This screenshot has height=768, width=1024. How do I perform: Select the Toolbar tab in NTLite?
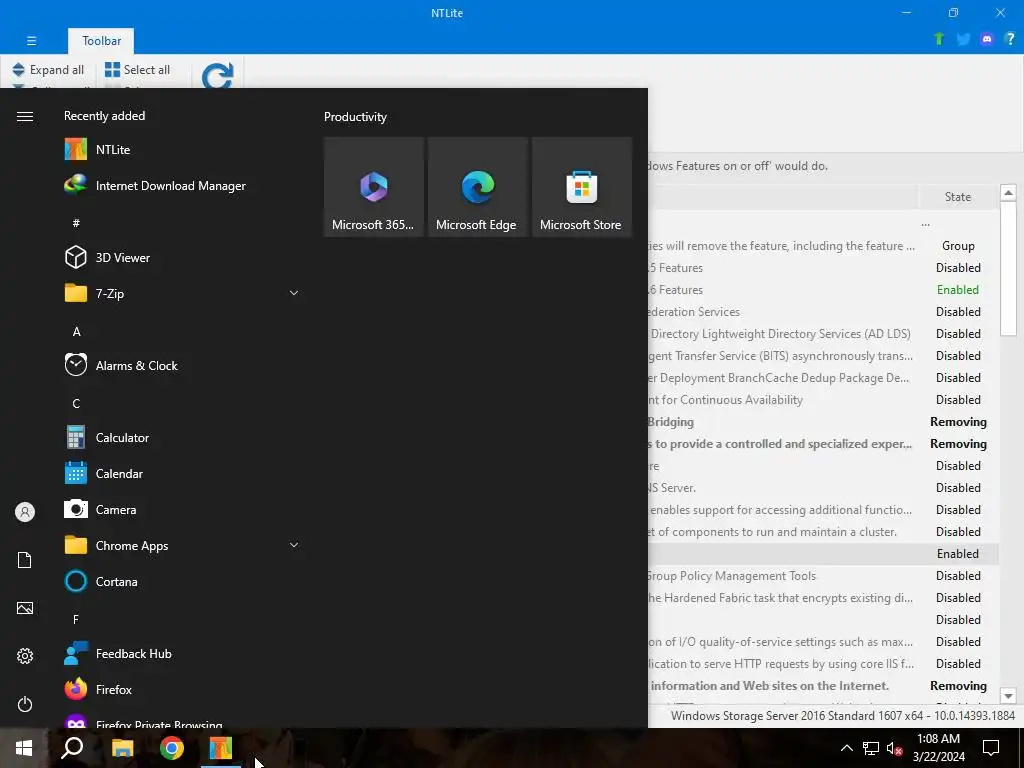pos(101,40)
